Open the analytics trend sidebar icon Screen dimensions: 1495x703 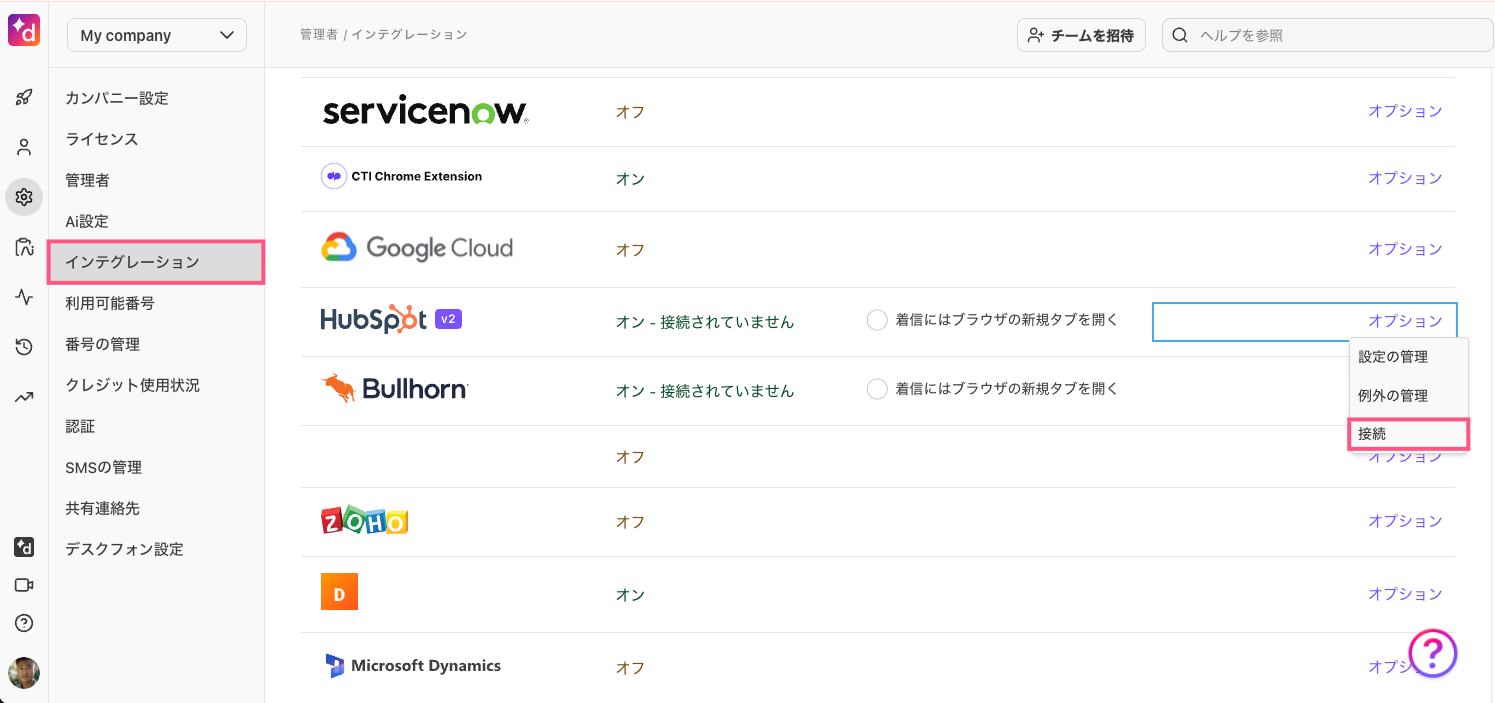(x=24, y=397)
